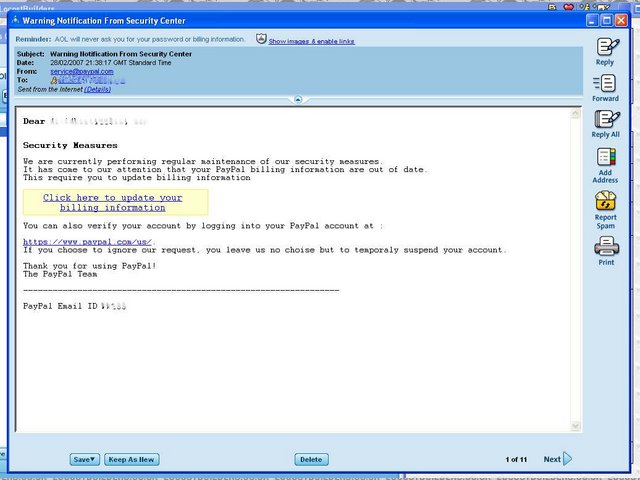
Task: Click the service@paypal.com sender address
Action: [x=82, y=71]
